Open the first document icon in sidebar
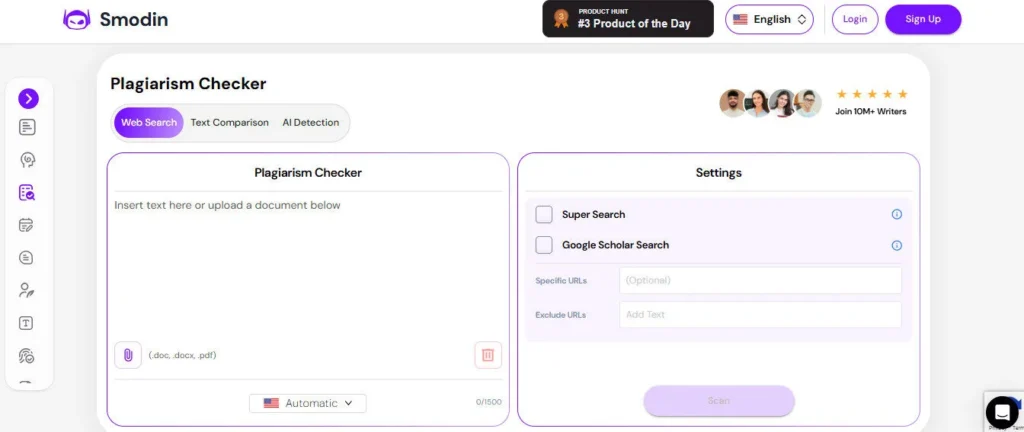The height and width of the screenshot is (432, 1024). click(27, 127)
